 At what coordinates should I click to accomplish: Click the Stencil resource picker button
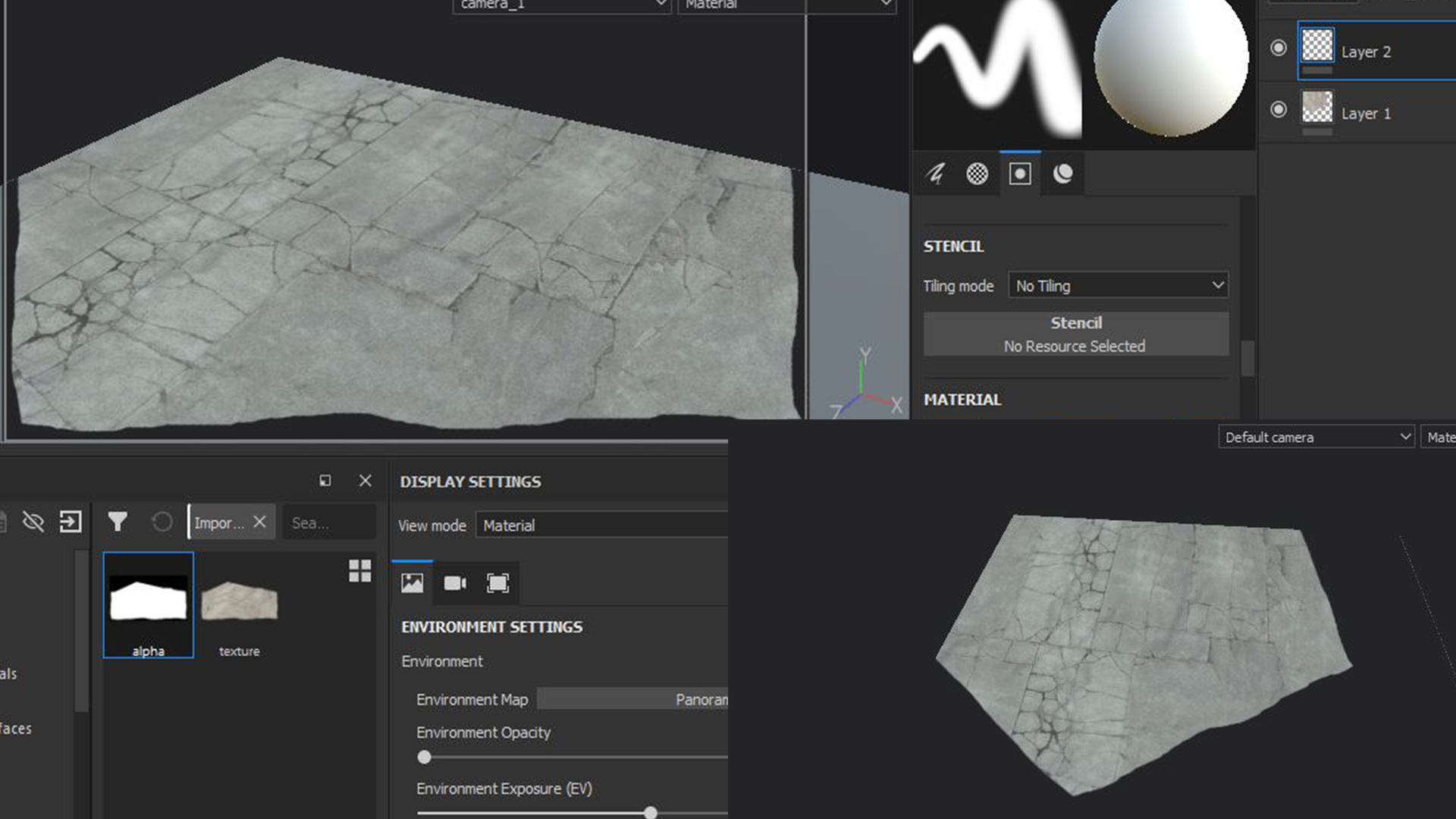tap(1075, 334)
